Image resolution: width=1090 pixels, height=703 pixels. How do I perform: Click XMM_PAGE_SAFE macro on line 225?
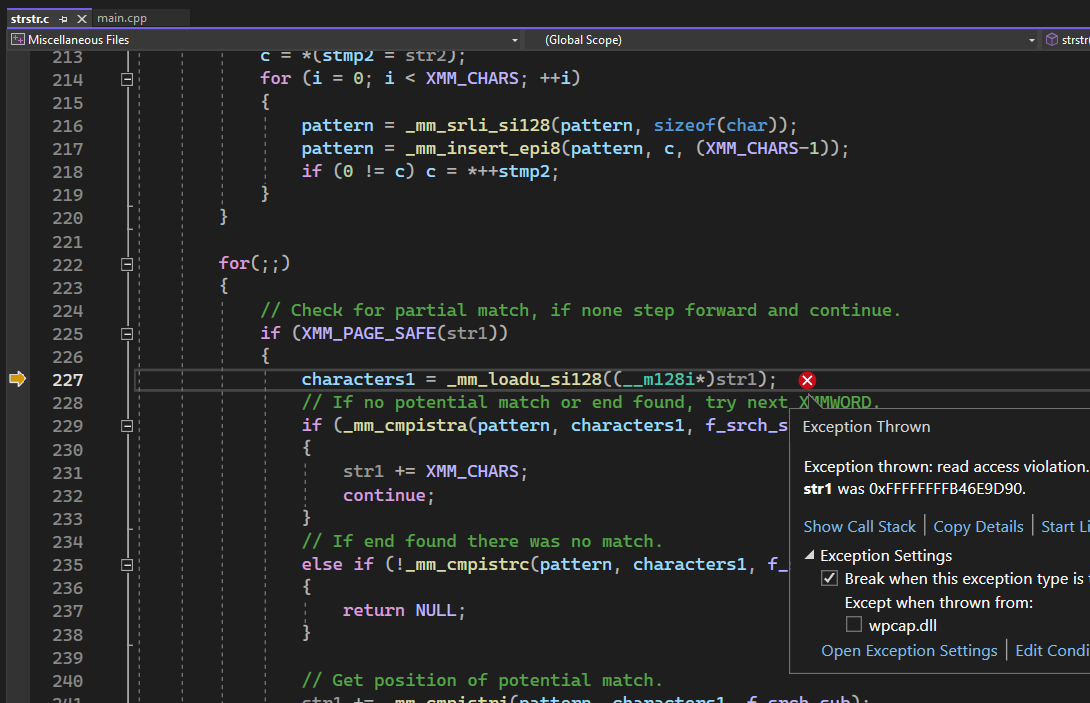click(368, 333)
